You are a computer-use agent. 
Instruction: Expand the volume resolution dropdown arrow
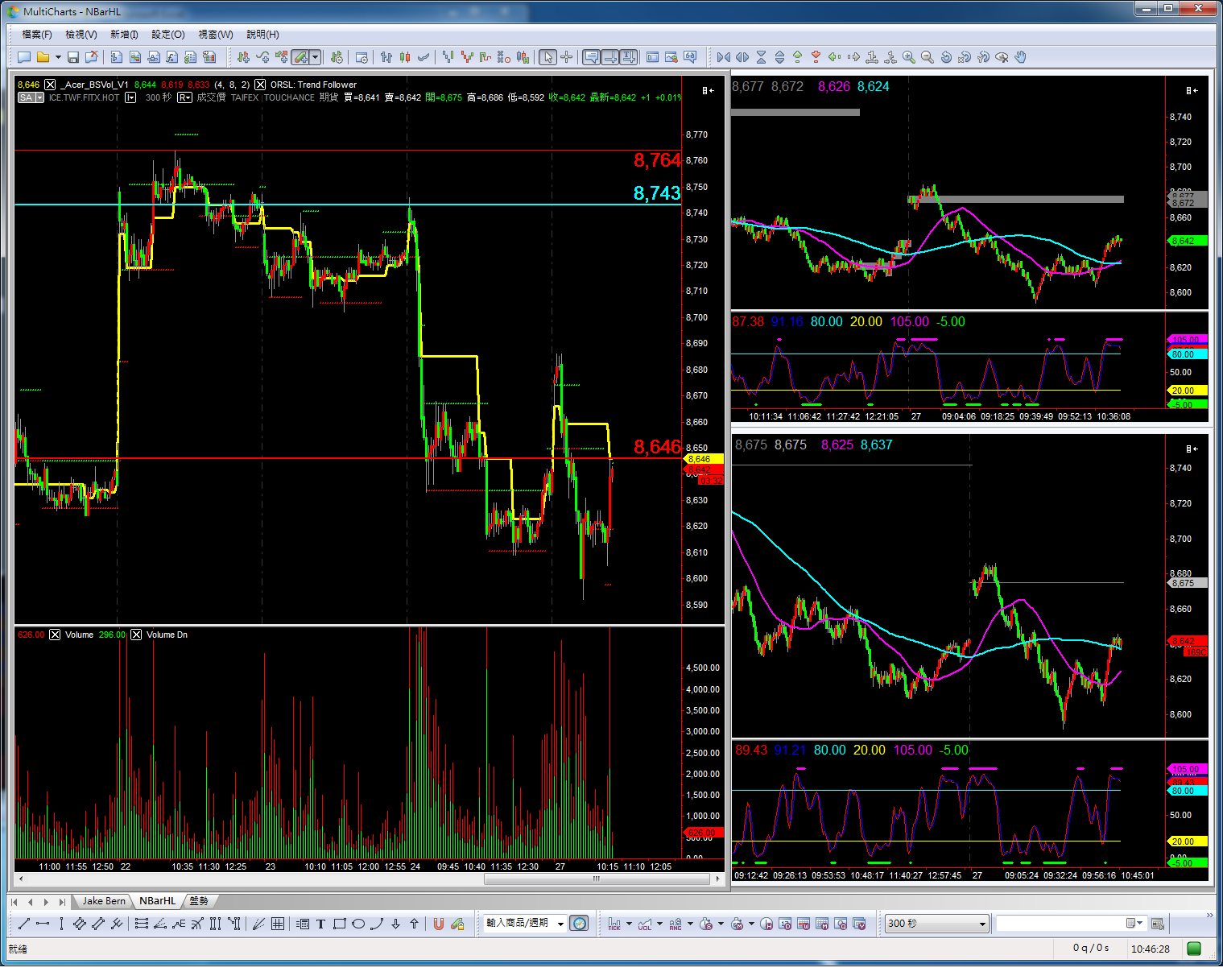pos(659,924)
